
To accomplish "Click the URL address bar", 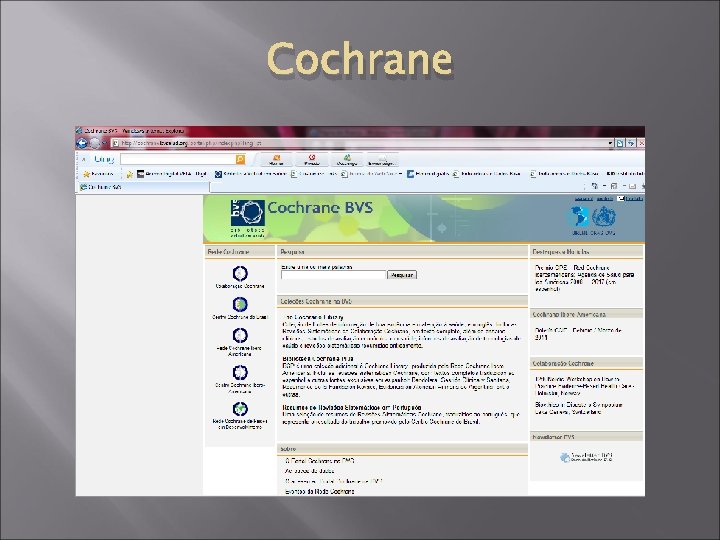I will [362, 143].
